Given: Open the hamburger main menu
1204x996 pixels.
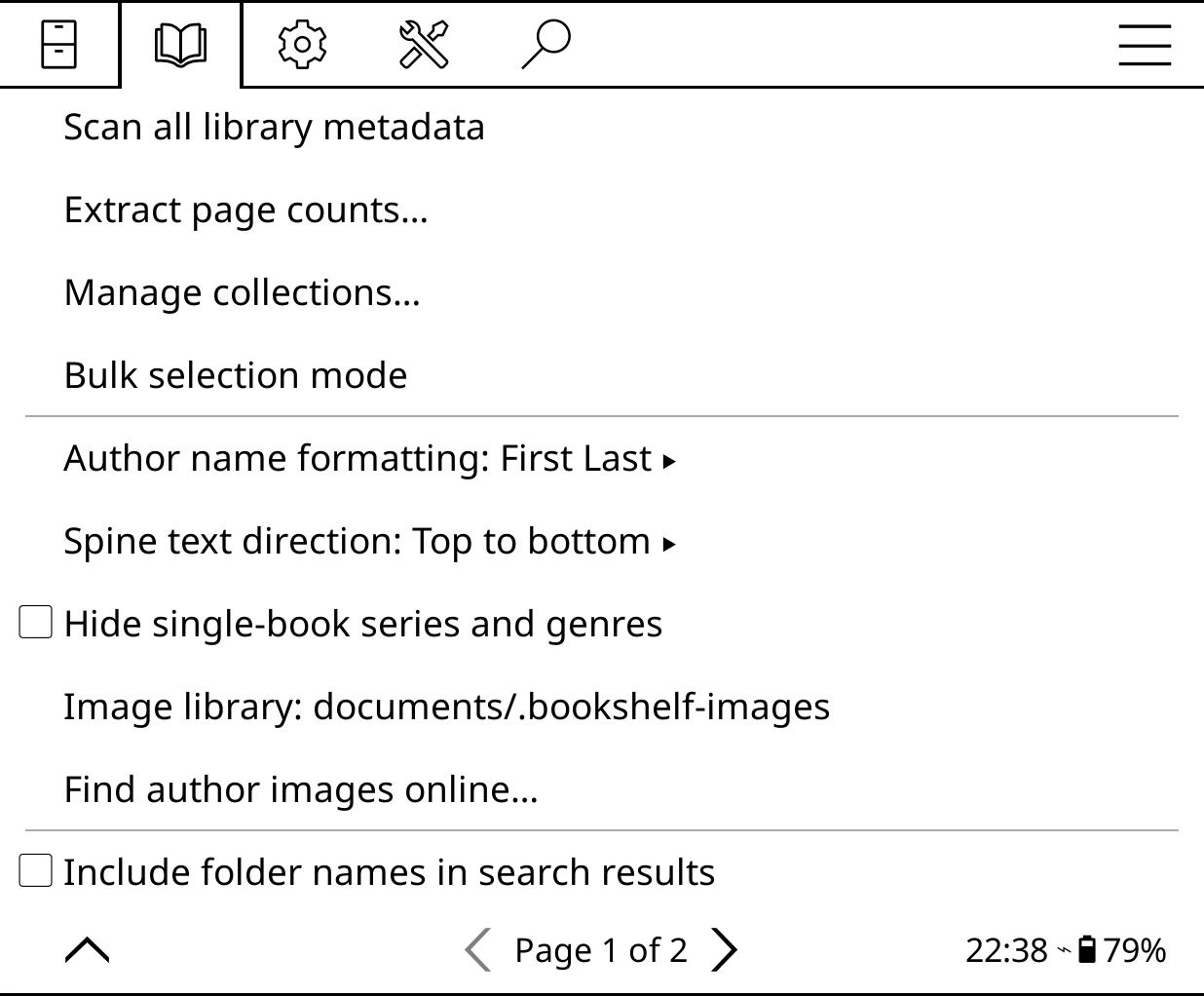Looking at the screenshot, I should 1145,45.
